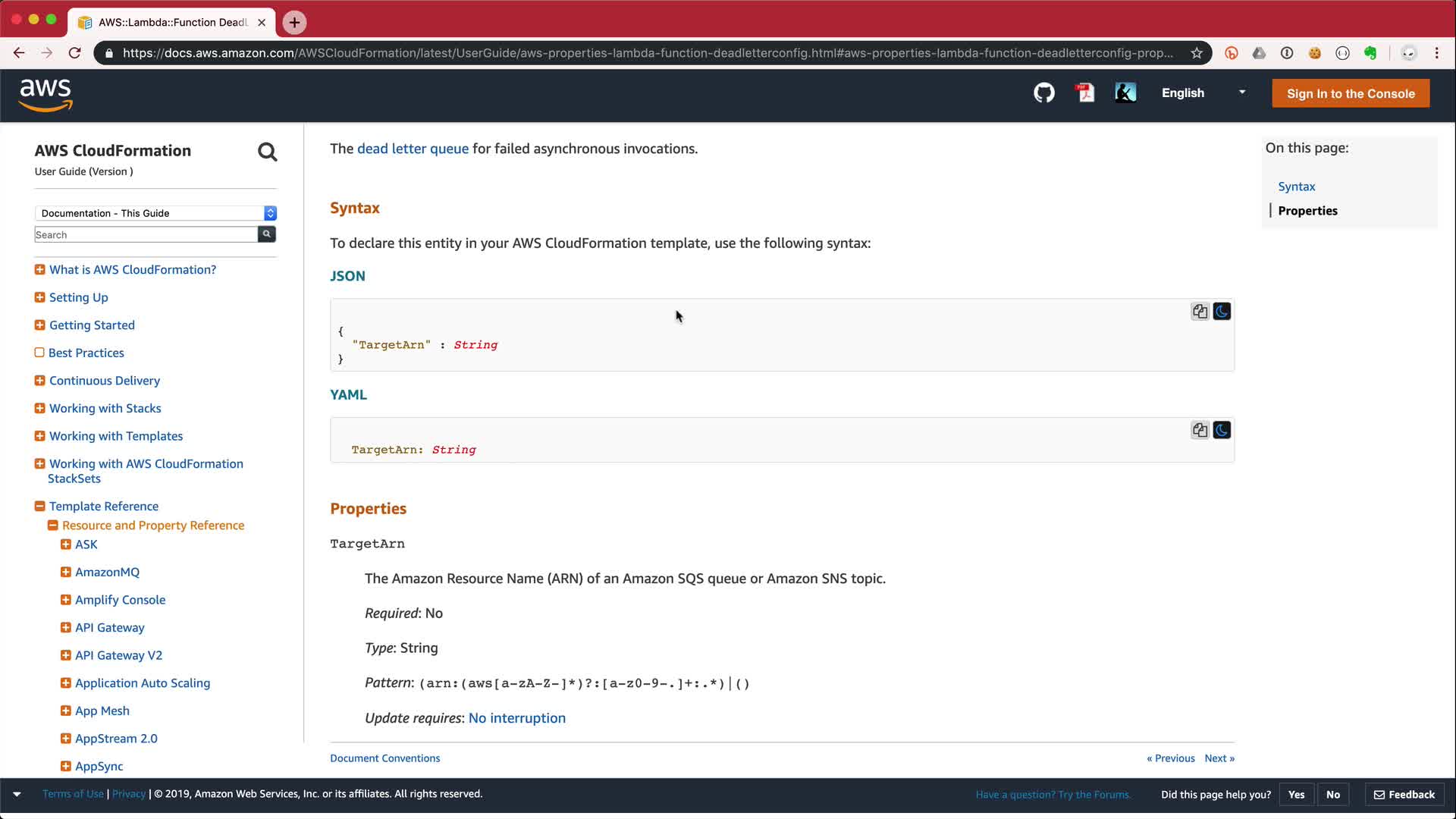Reload the current browser page
This screenshot has height=819, width=1456.
[x=74, y=53]
